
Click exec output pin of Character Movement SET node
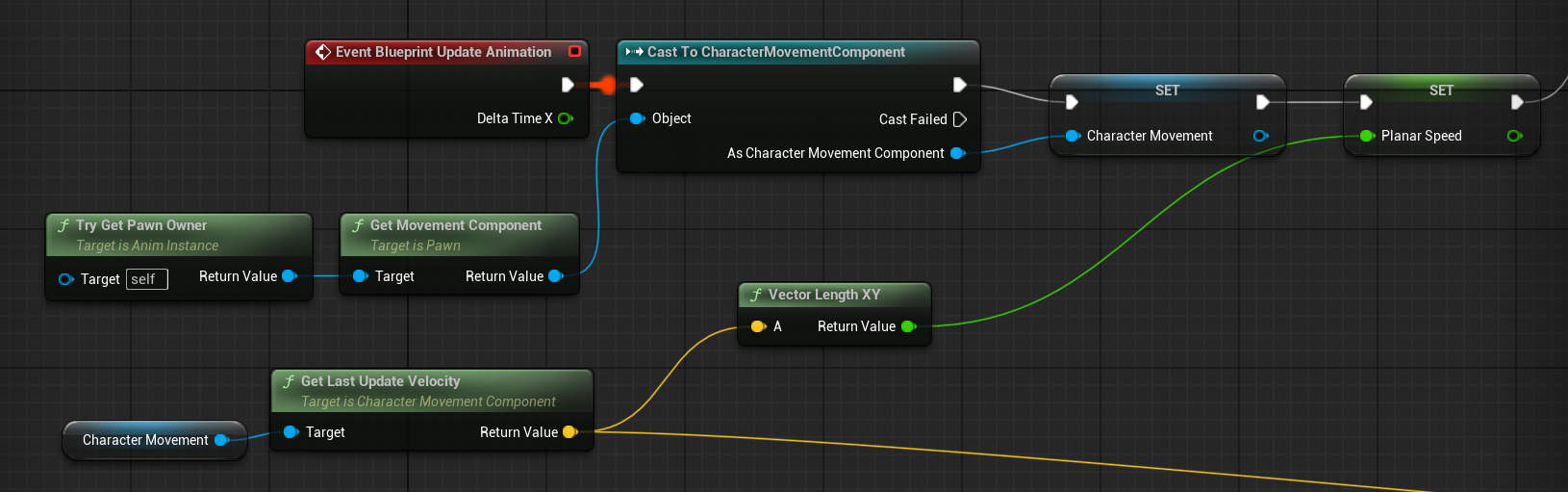click(1263, 102)
